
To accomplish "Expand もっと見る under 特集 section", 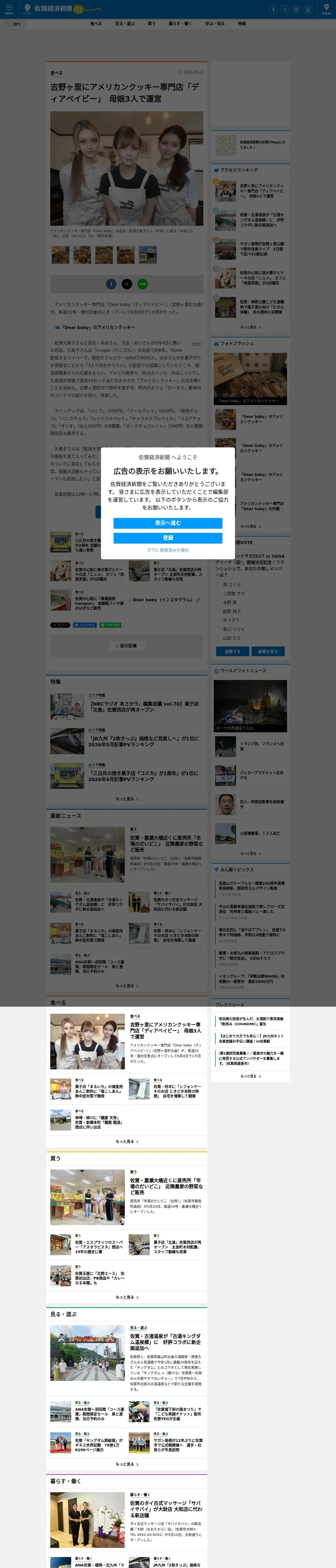I will [127, 799].
